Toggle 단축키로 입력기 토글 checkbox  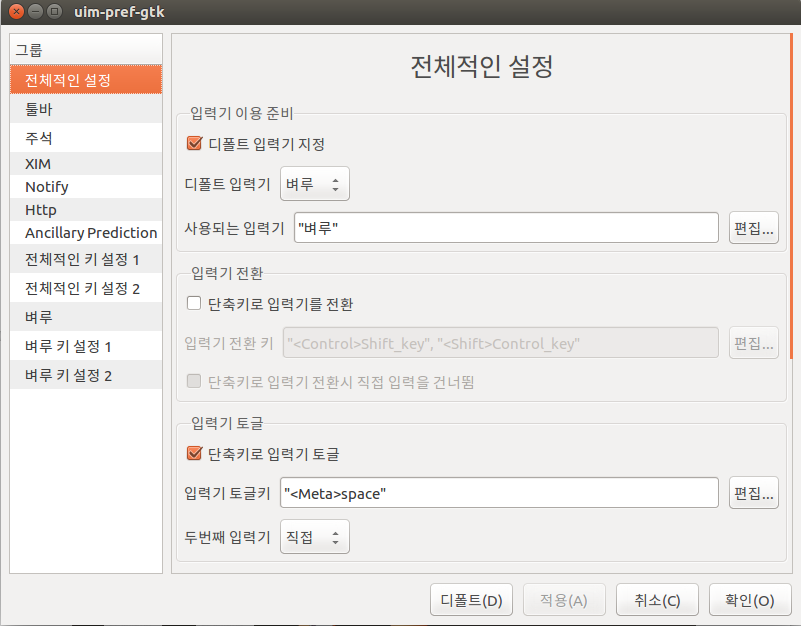194,453
